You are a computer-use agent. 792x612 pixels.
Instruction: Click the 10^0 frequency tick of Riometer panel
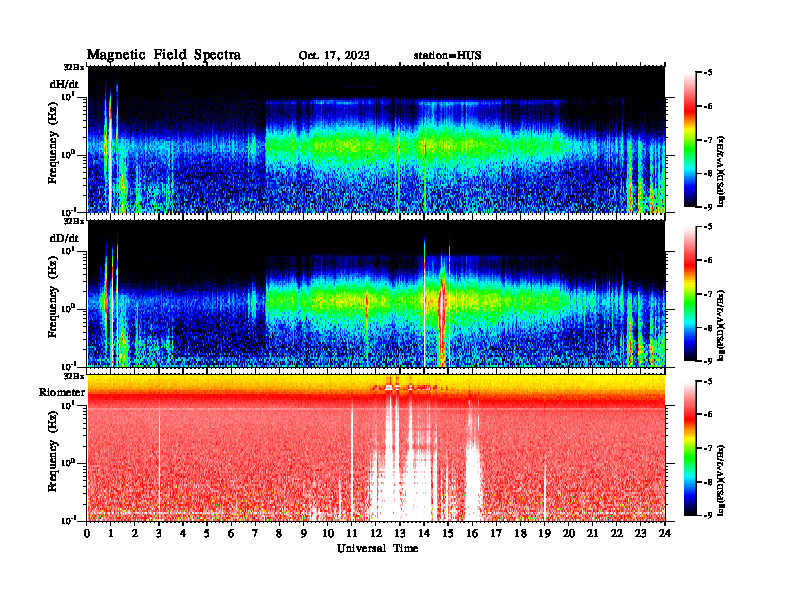click(68, 463)
